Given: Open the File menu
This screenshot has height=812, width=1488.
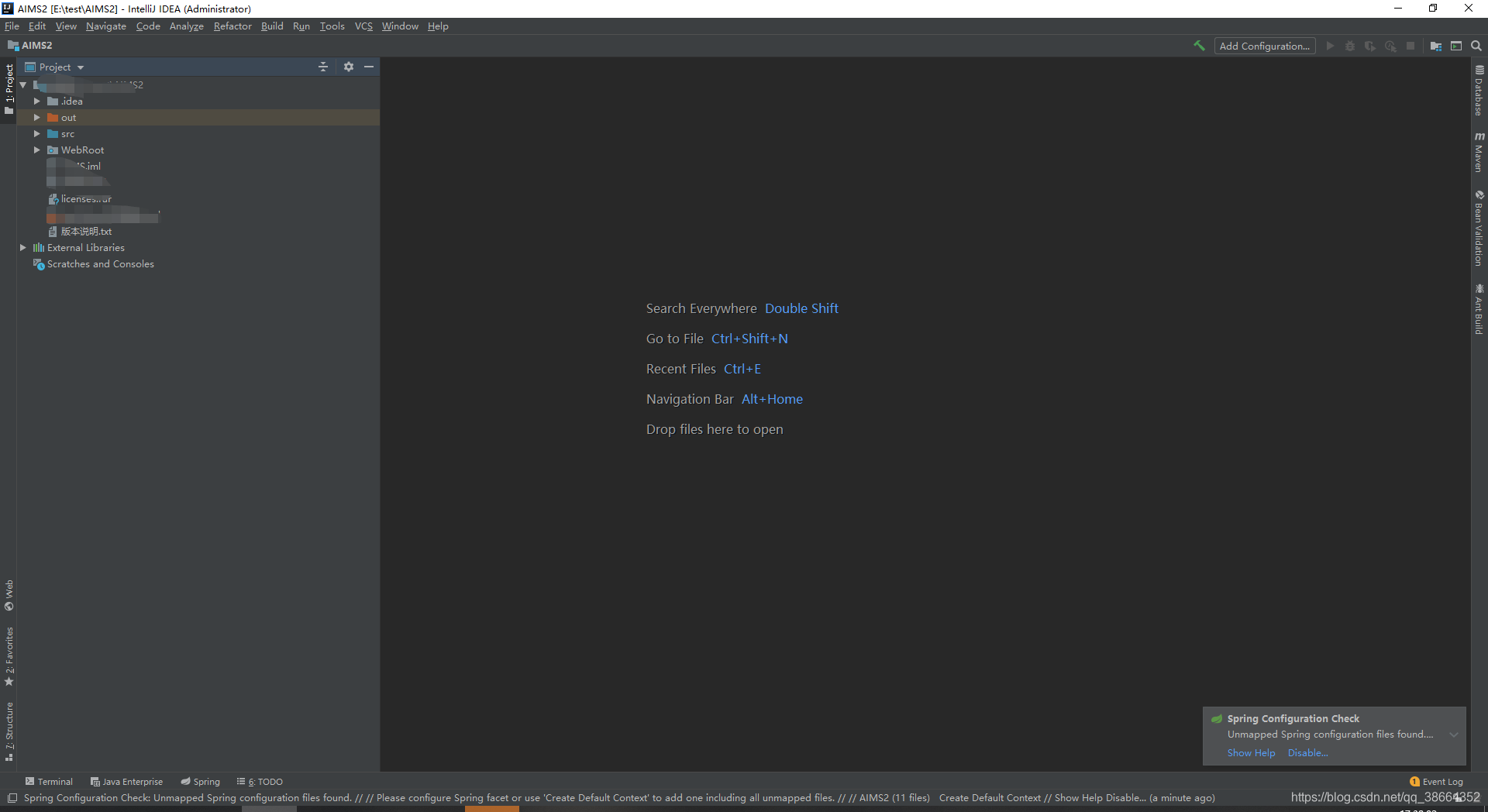Looking at the screenshot, I should (12, 26).
